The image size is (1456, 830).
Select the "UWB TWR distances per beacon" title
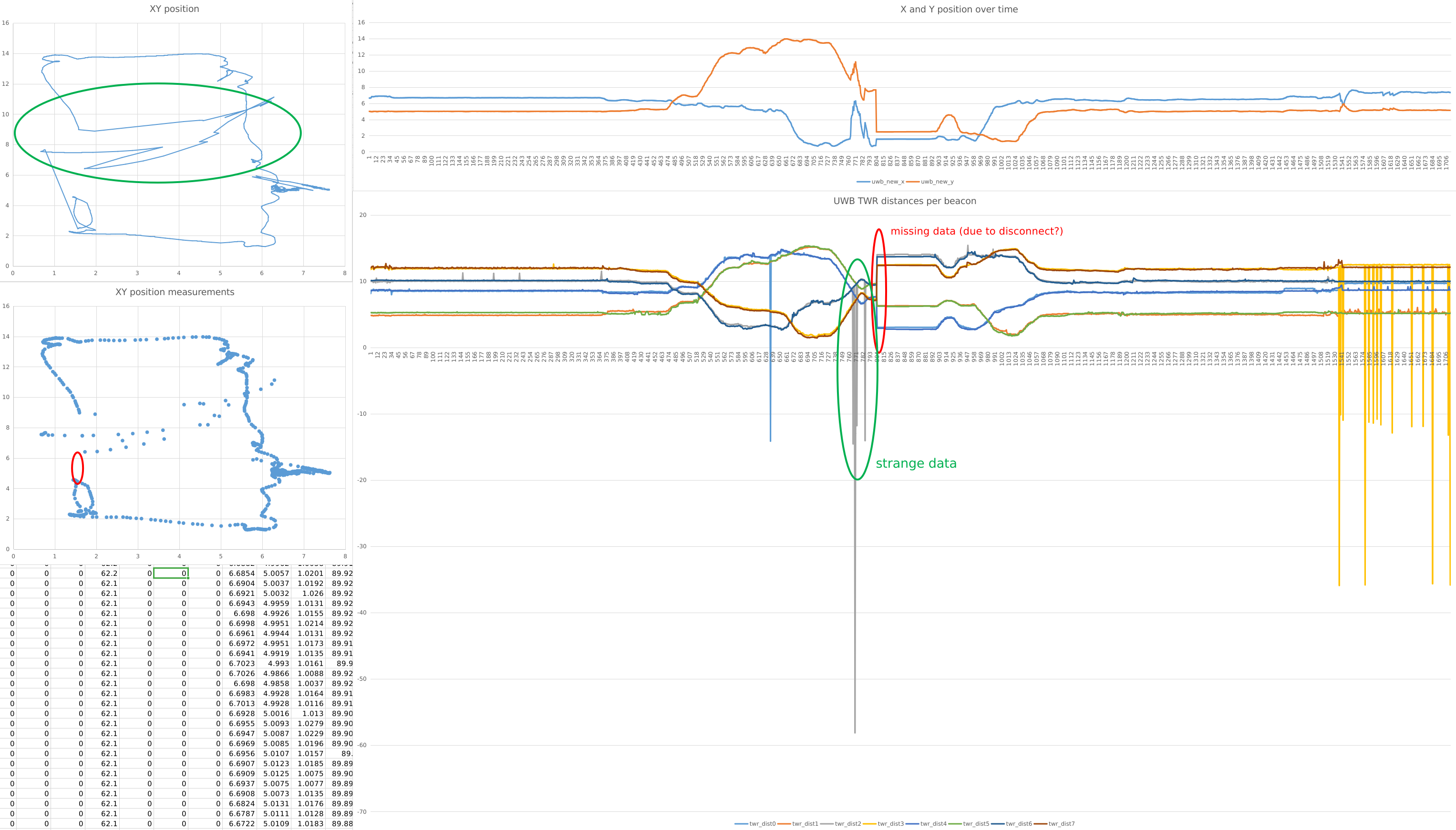coord(904,201)
